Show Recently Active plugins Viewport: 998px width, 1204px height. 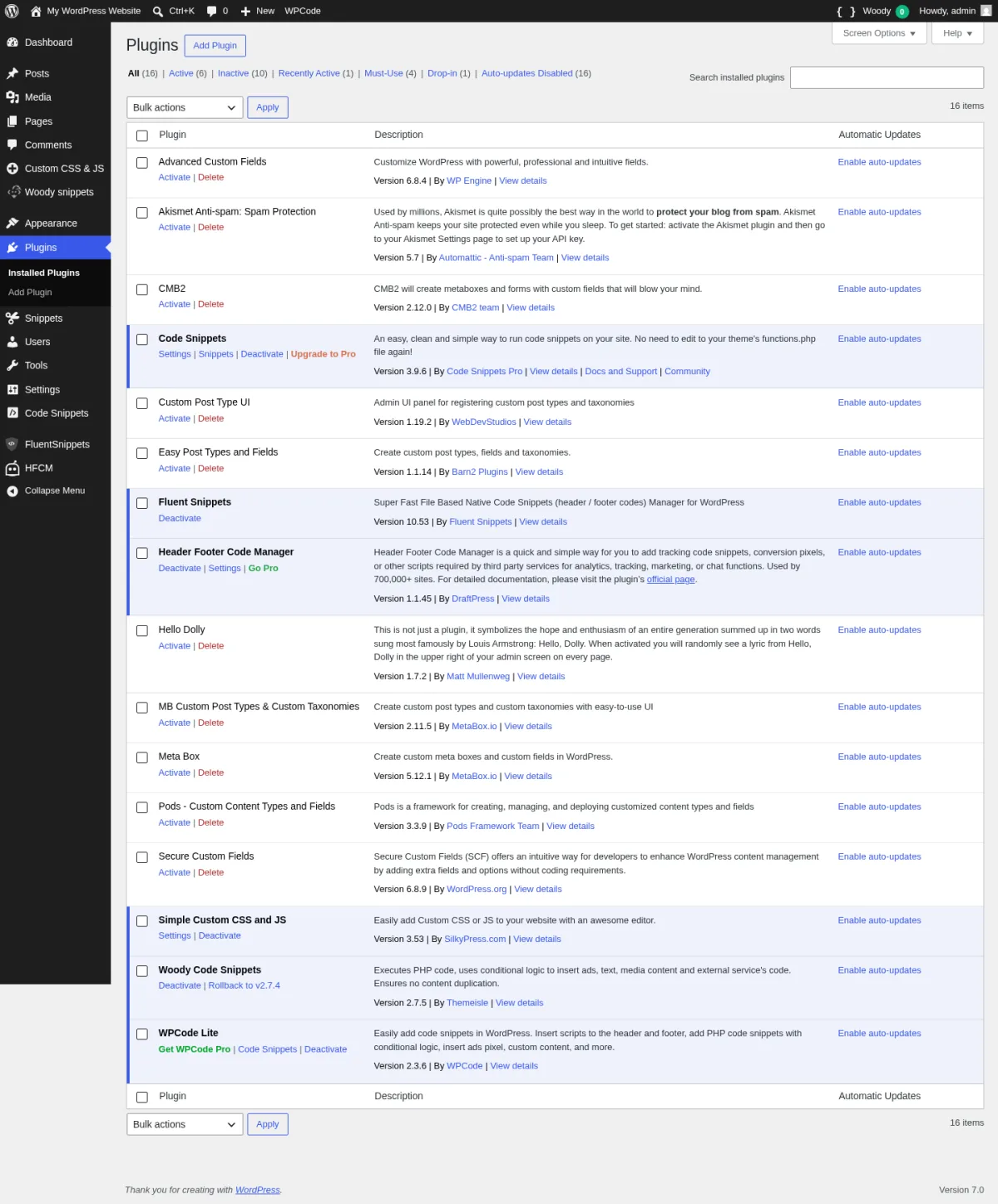pos(309,73)
